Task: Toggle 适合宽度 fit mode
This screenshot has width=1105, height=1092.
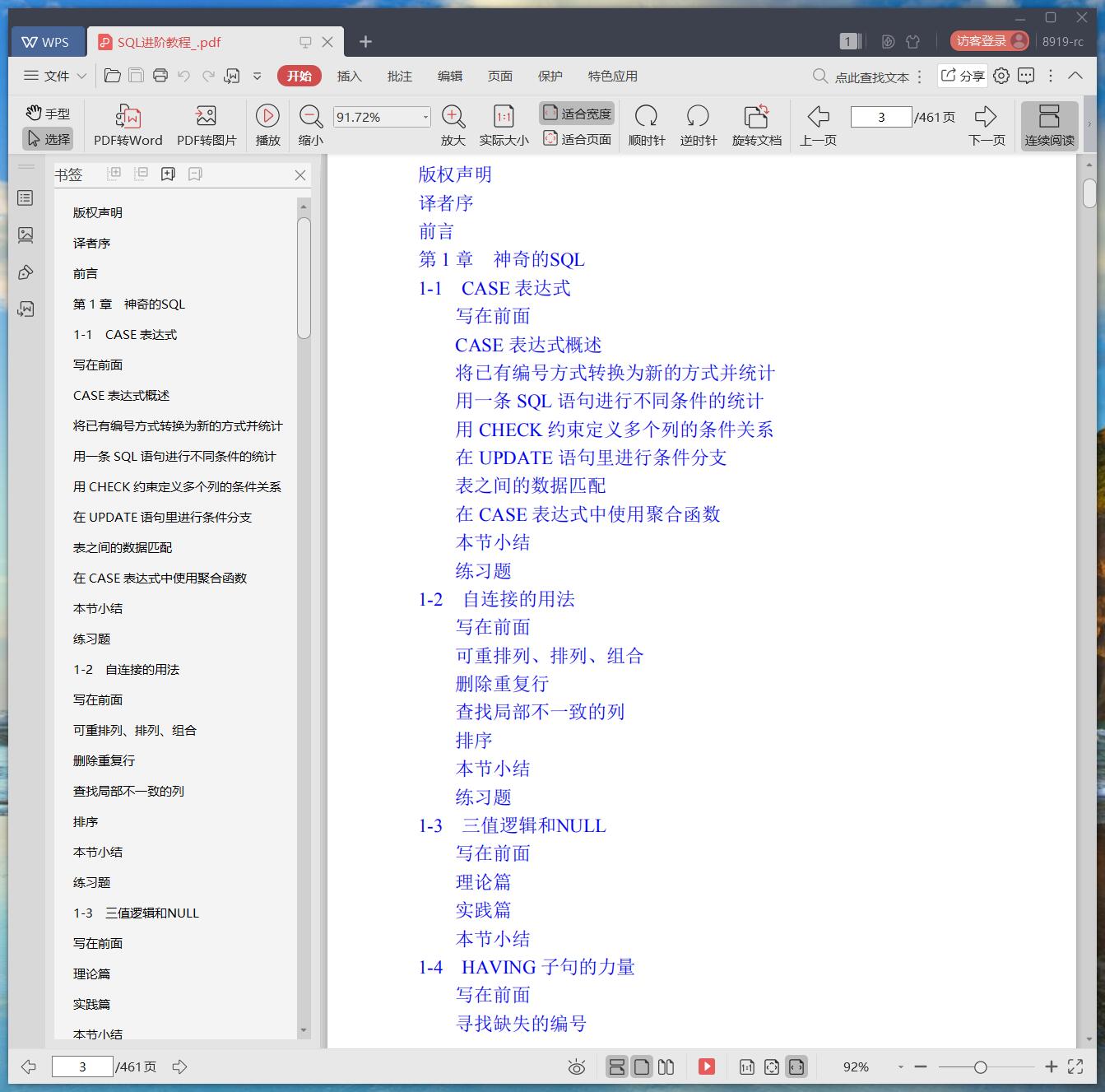Action: click(577, 113)
